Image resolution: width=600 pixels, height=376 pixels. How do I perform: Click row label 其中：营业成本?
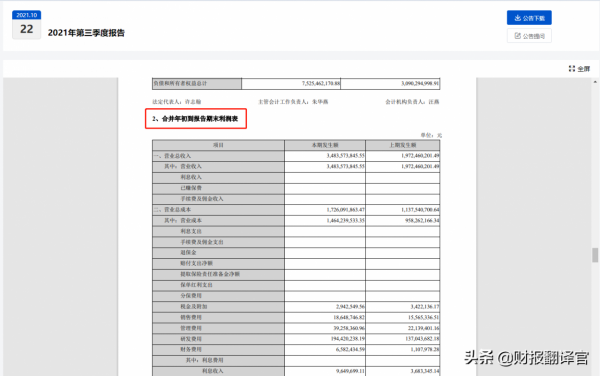click(183, 220)
